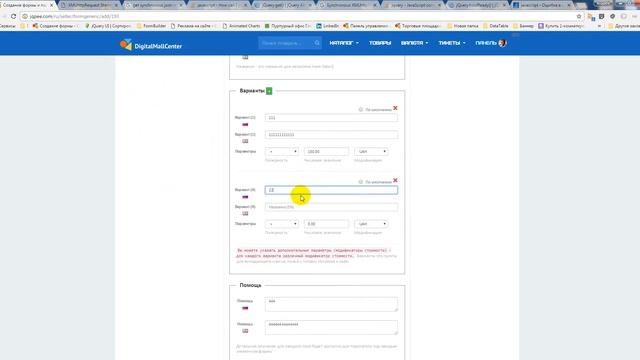The height and width of the screenshot is (360, 640).
Task: Click the empty English name field of second variant
Action: 331,207
